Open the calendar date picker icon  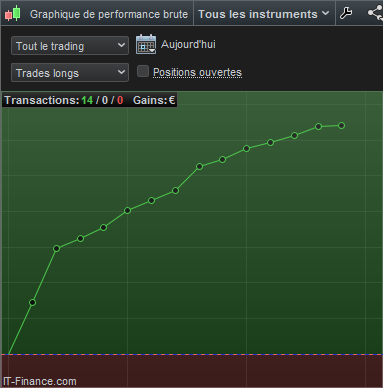[x=146, y=44]
